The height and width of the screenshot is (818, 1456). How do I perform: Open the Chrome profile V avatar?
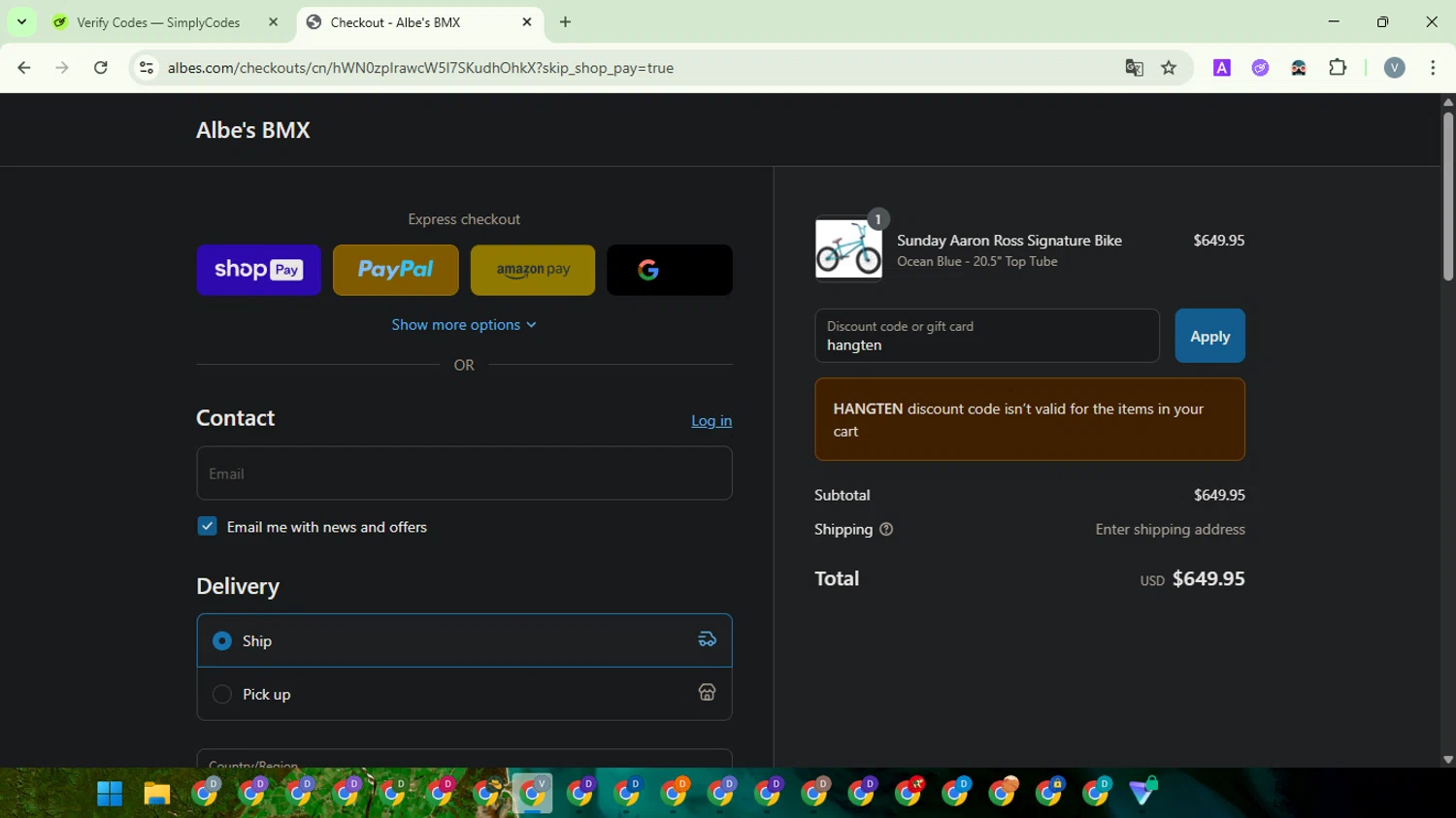click(x=1395, y=68)
